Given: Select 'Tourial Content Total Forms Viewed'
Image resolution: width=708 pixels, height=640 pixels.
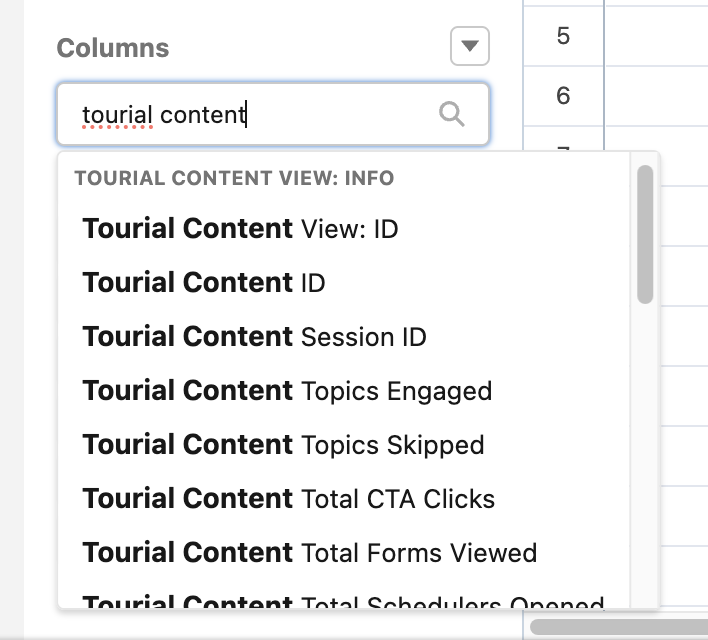Looking at the screenshot, I should point(309,553).
